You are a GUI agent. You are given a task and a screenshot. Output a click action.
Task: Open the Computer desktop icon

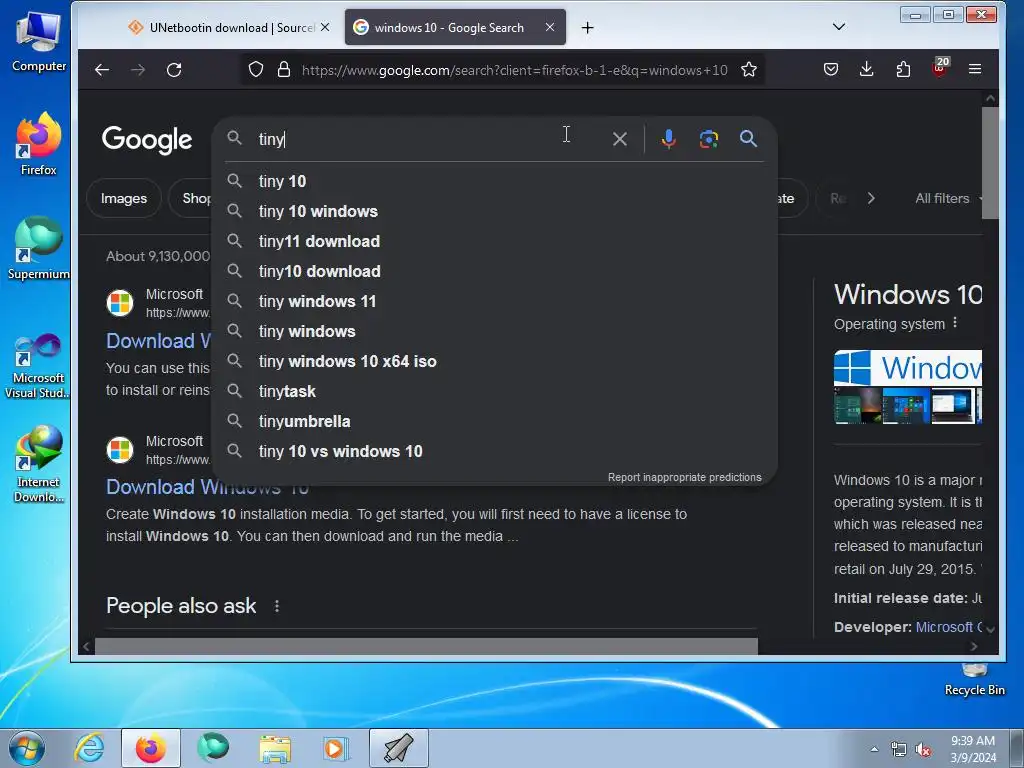pyautogui.click(x=39, y=42)
